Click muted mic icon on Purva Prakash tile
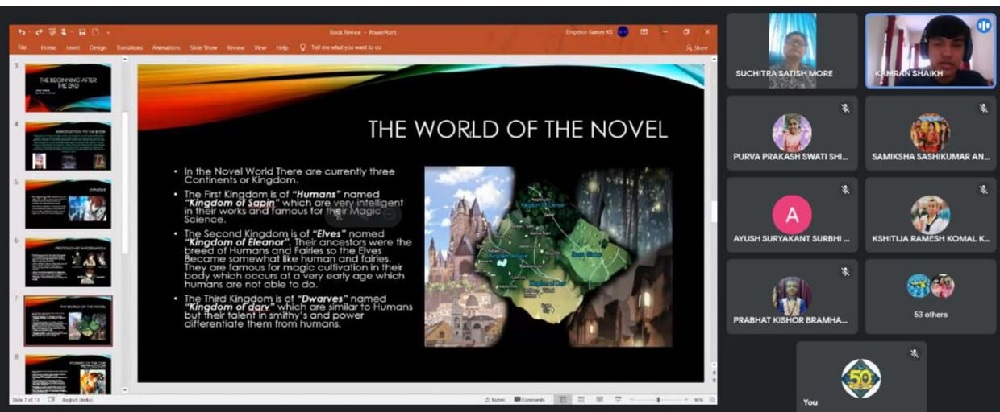1000x412 pixels. pyautogui.click(x=845, y=106)
